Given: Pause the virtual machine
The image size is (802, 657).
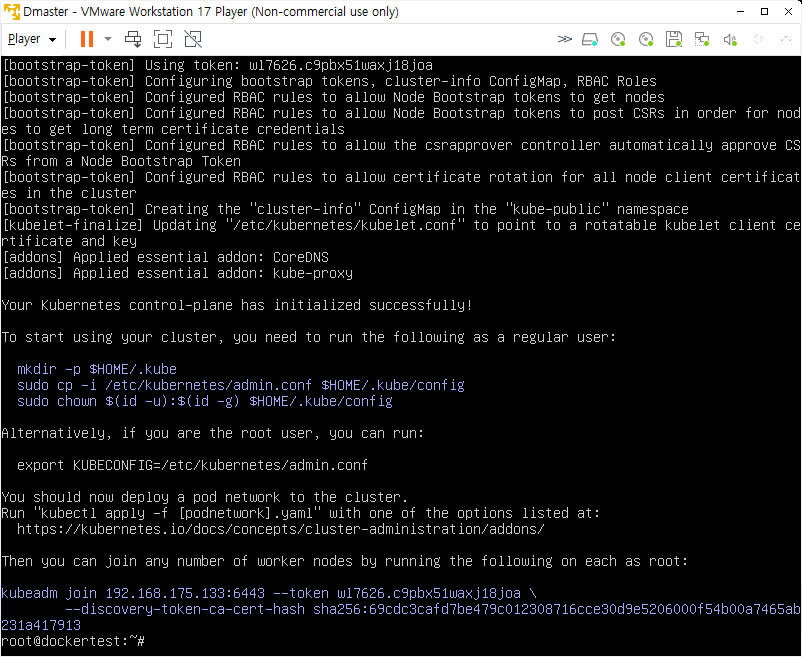Looking at the screenshot, I should 87,39.
